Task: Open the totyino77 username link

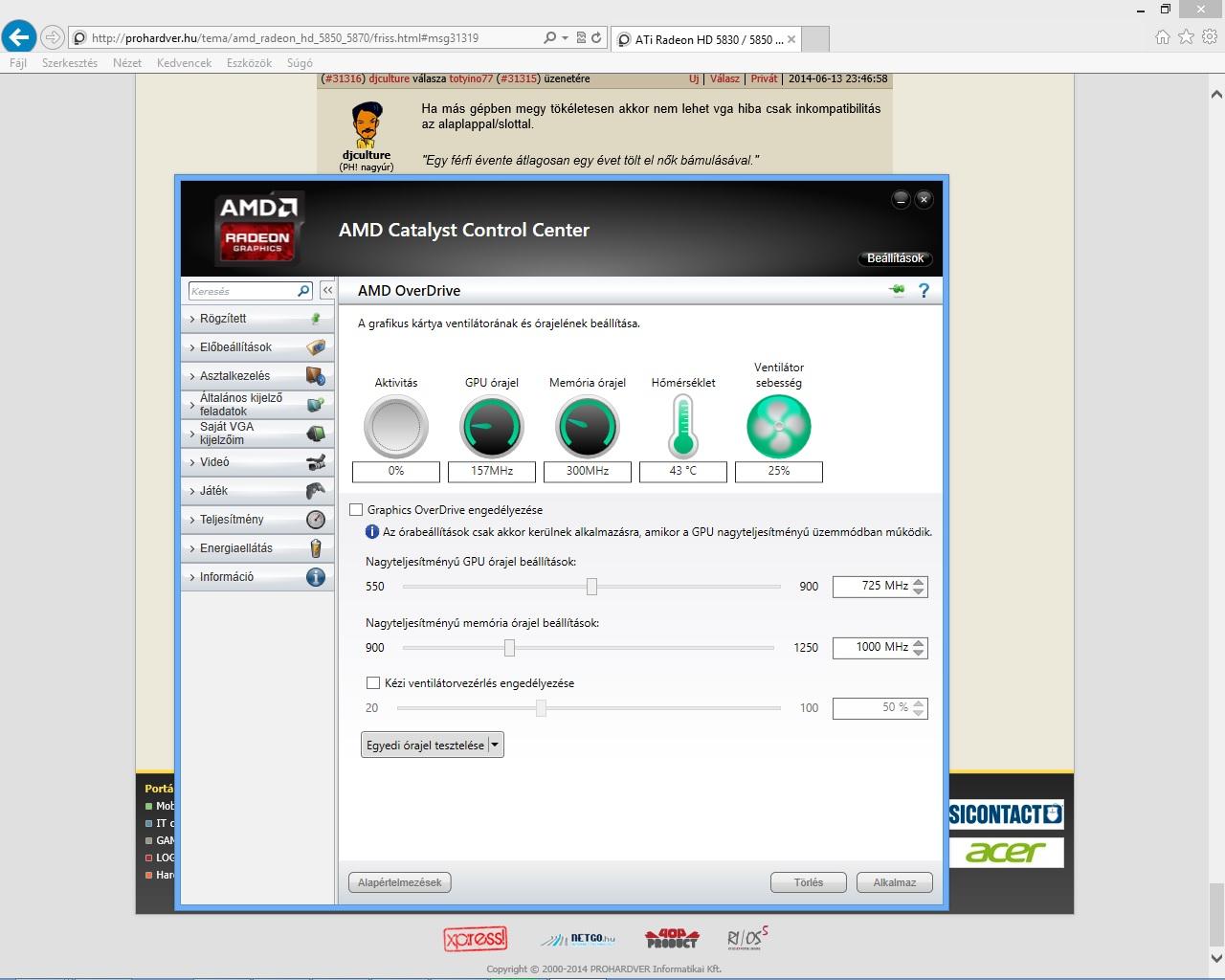Action: pos(471,78)
